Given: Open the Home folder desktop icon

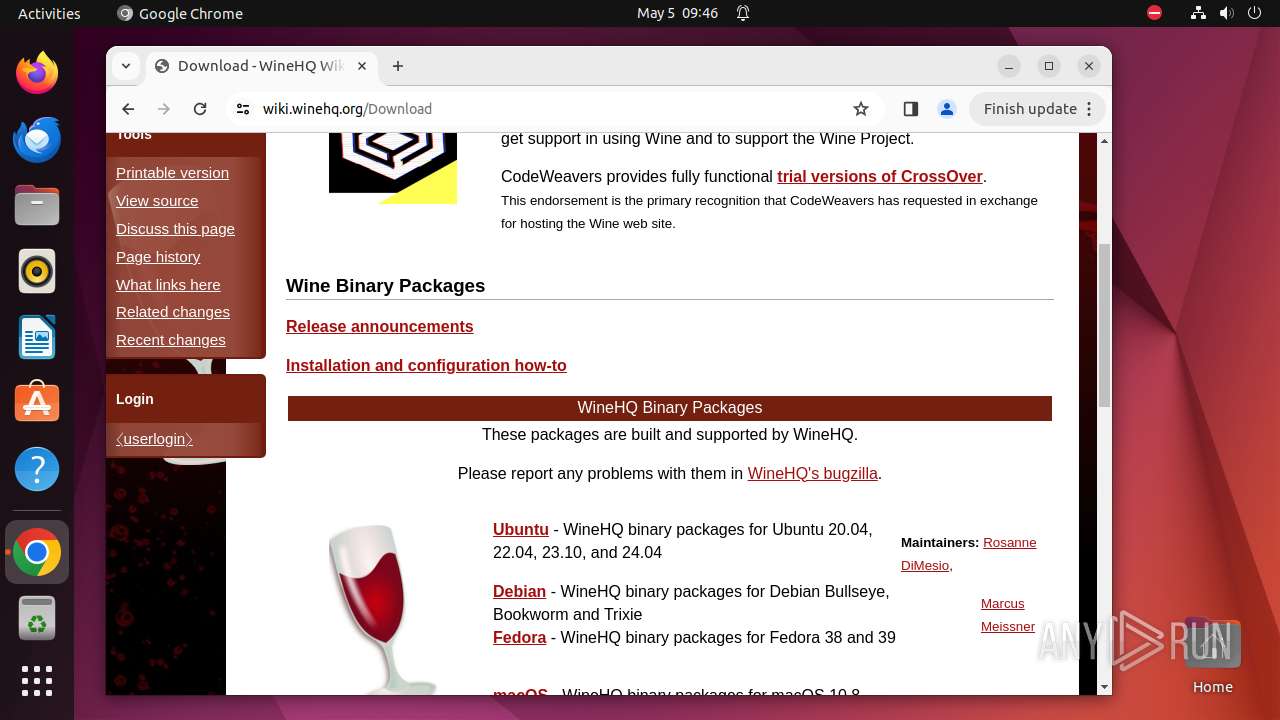Looking at the screenshot, I should 1212,658.
